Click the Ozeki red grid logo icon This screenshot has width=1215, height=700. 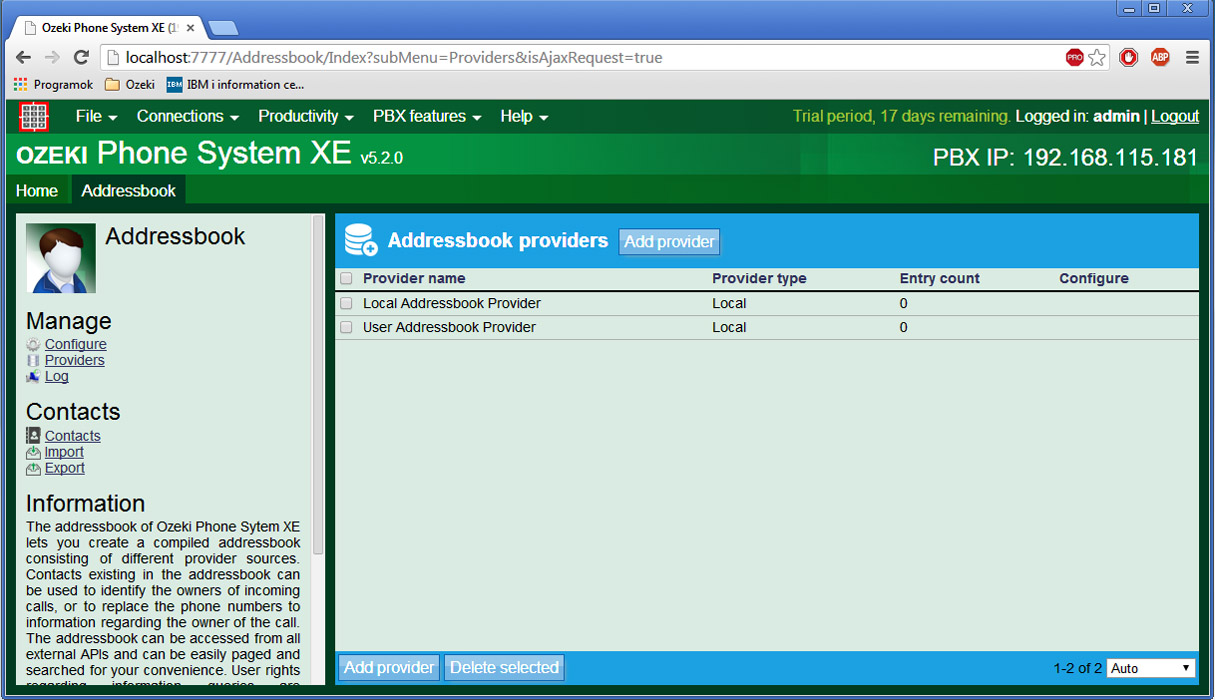(34, 116)
